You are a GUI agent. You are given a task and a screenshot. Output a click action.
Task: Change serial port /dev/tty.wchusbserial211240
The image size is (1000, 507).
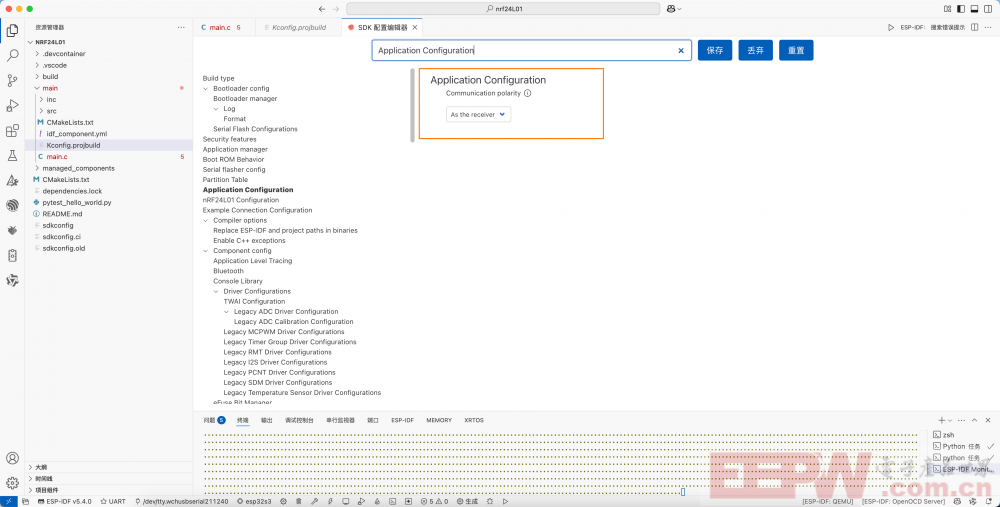point(182,502)
